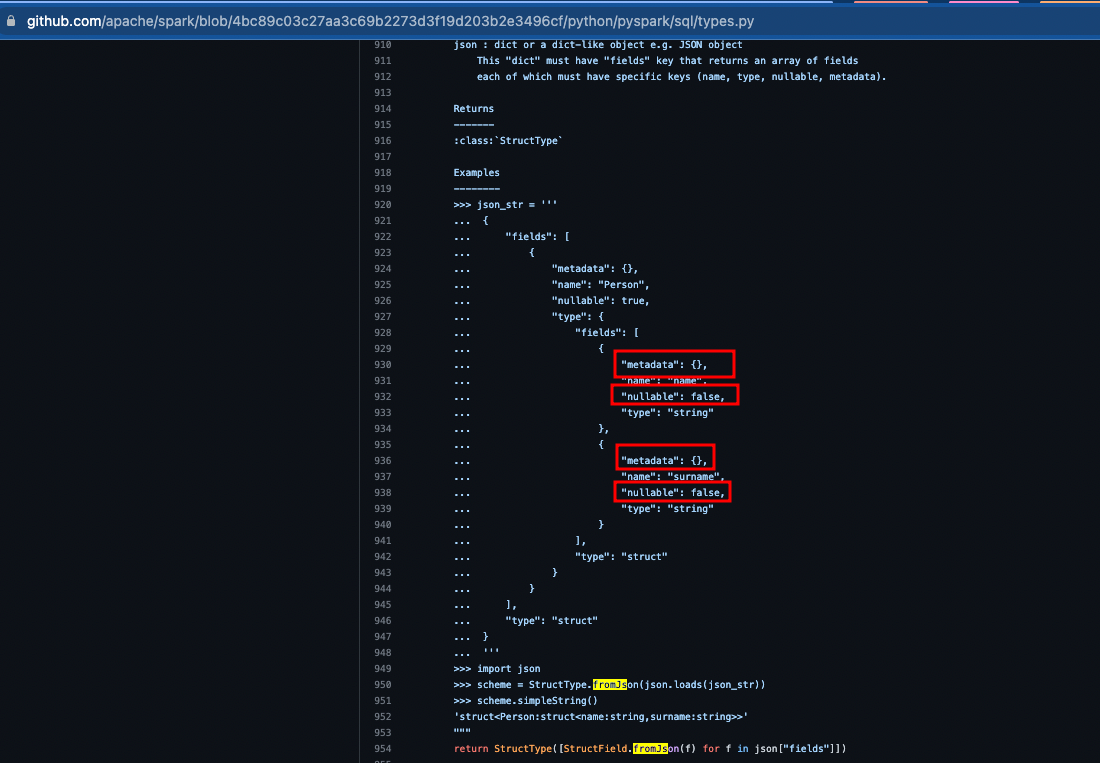Click '"type": "struct"' on line 946
The image size is (1100, 763).
(x=551, y=621)
